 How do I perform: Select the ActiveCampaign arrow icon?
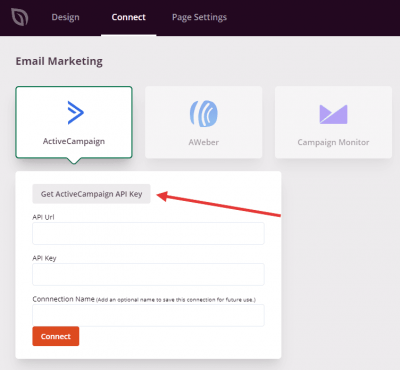tap(75, 113)
